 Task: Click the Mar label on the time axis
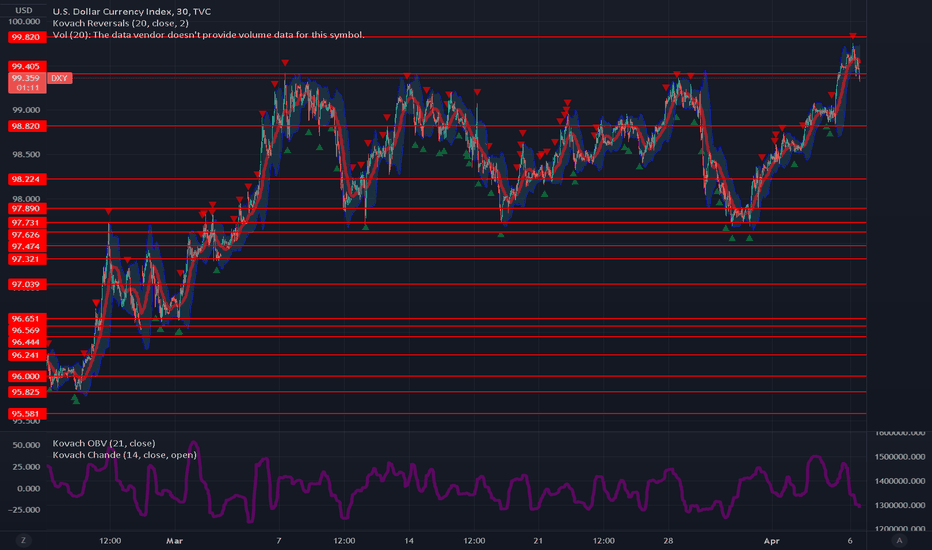(174, 540)
